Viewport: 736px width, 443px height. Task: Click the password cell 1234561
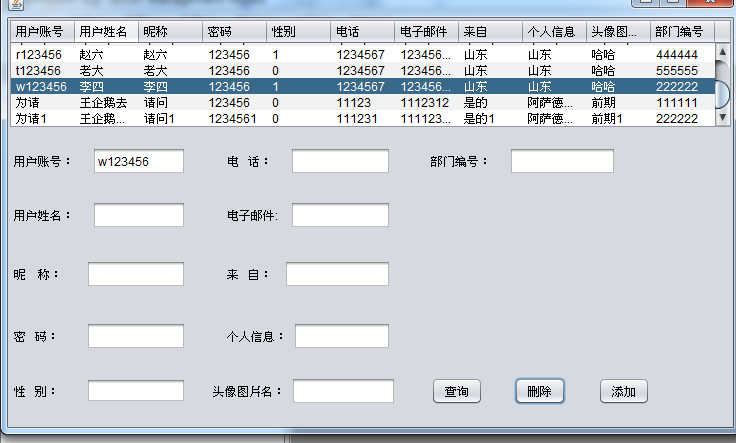tap(232, 118)
